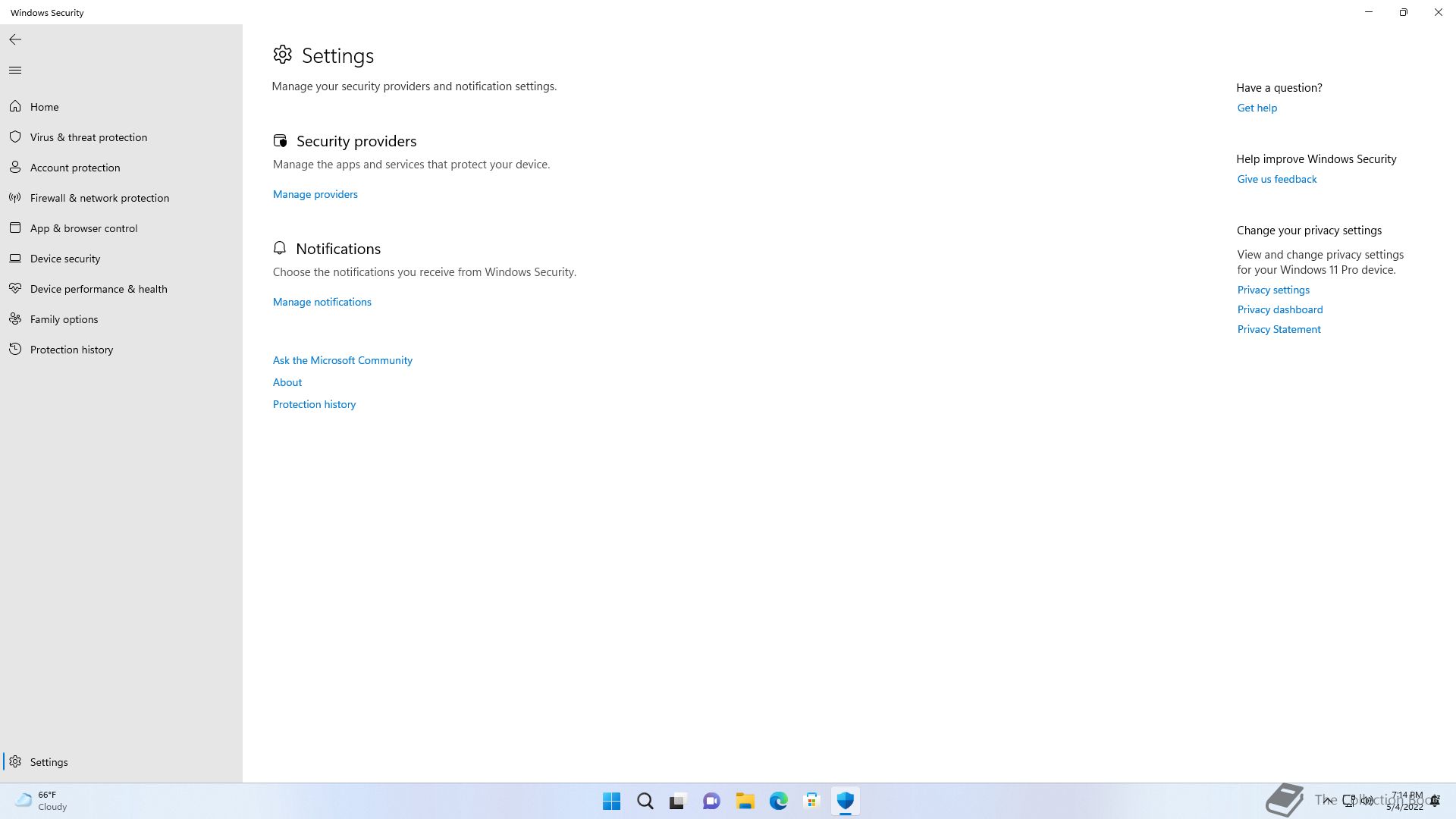Open Family options people icon

coord(15,319)
